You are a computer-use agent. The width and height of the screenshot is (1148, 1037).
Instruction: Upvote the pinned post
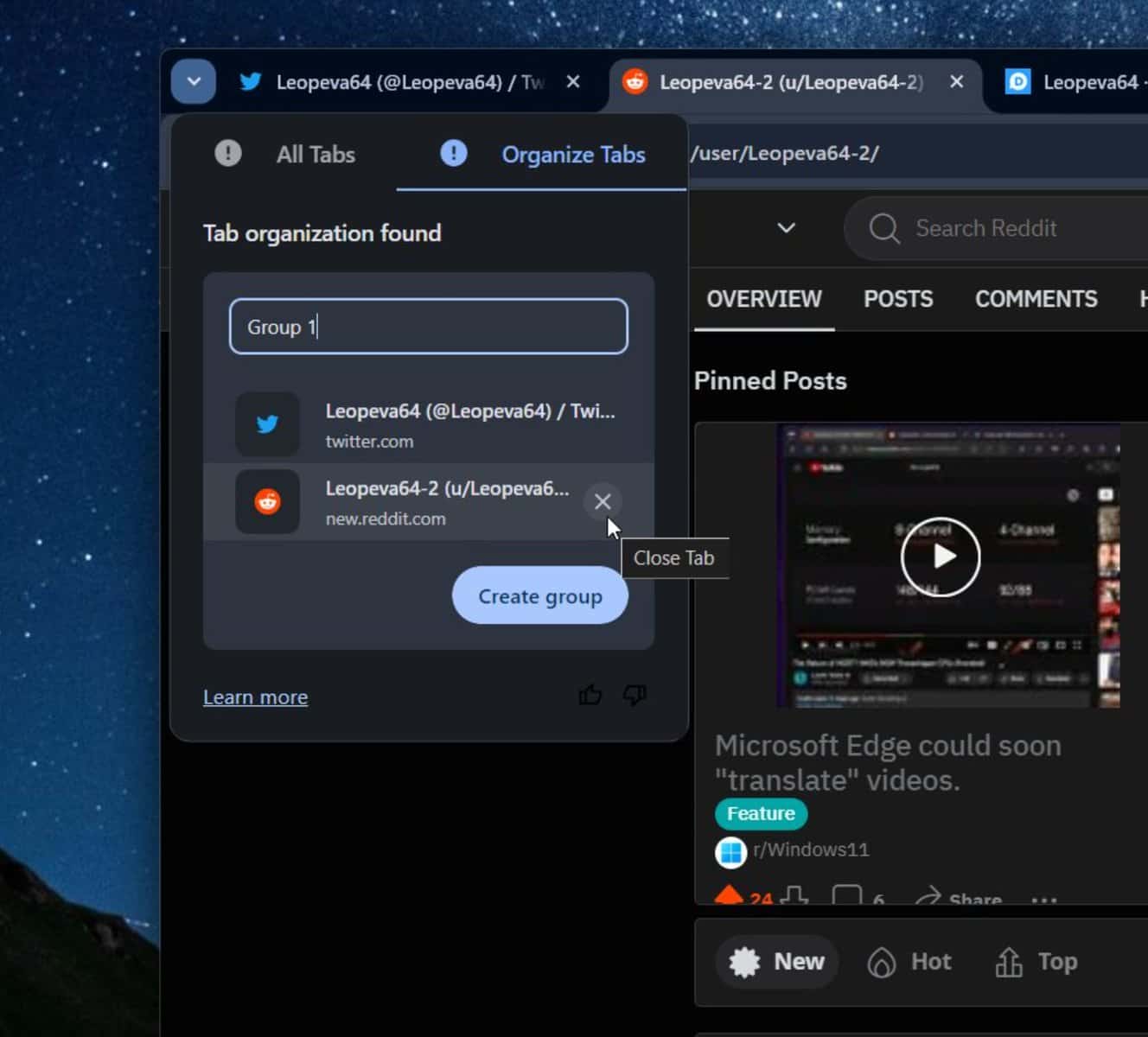[729, 896]
